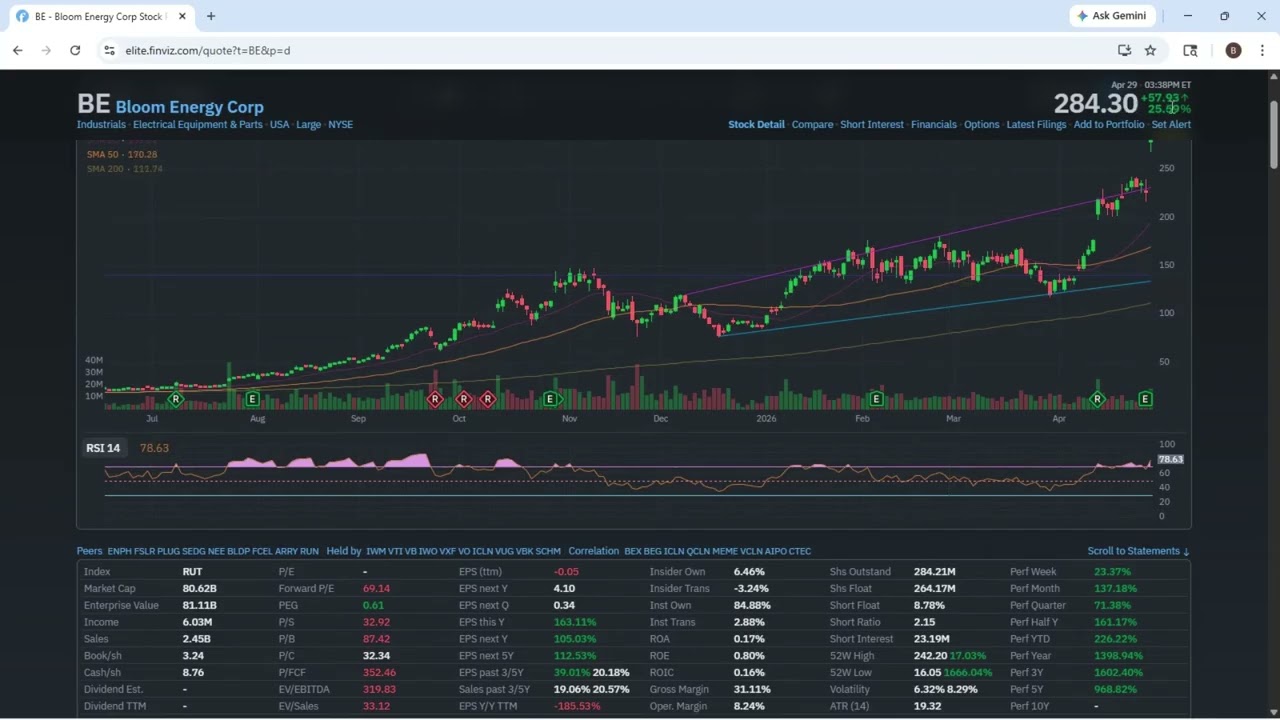The width and height of the screenshot is (1280, 720).
Task: Open ETF holder VTI
Action: [395, 551]
